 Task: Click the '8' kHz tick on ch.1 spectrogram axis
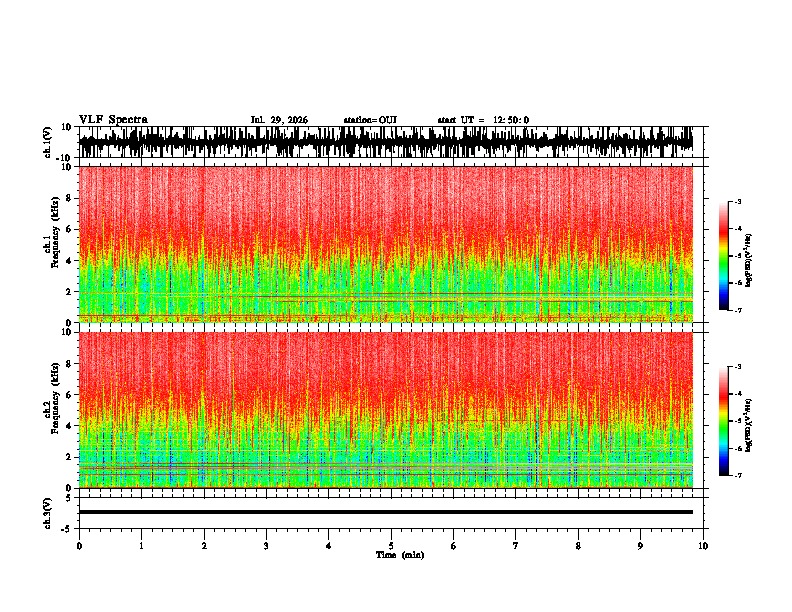[69, 198]
